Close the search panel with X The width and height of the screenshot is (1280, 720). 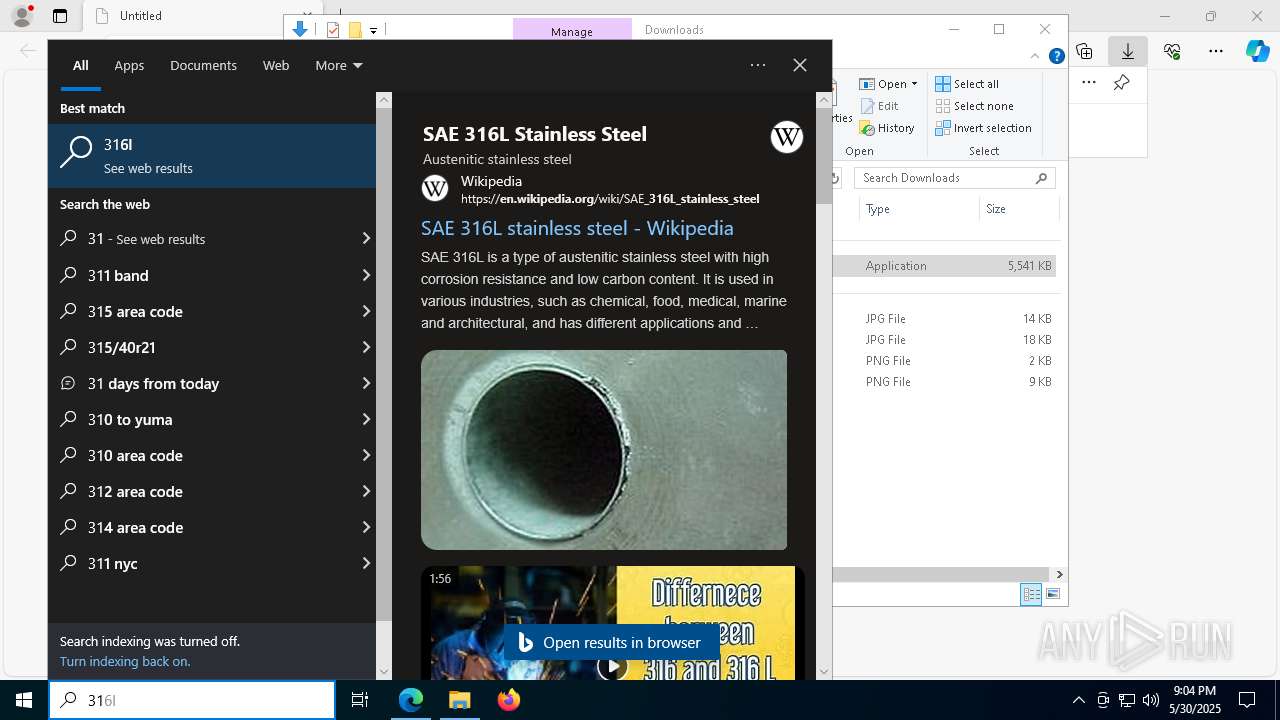(x=800, y=65)
